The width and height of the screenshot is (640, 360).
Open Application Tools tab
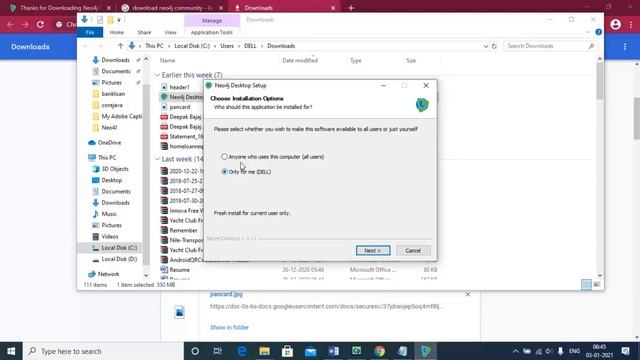tap(212, 32)
